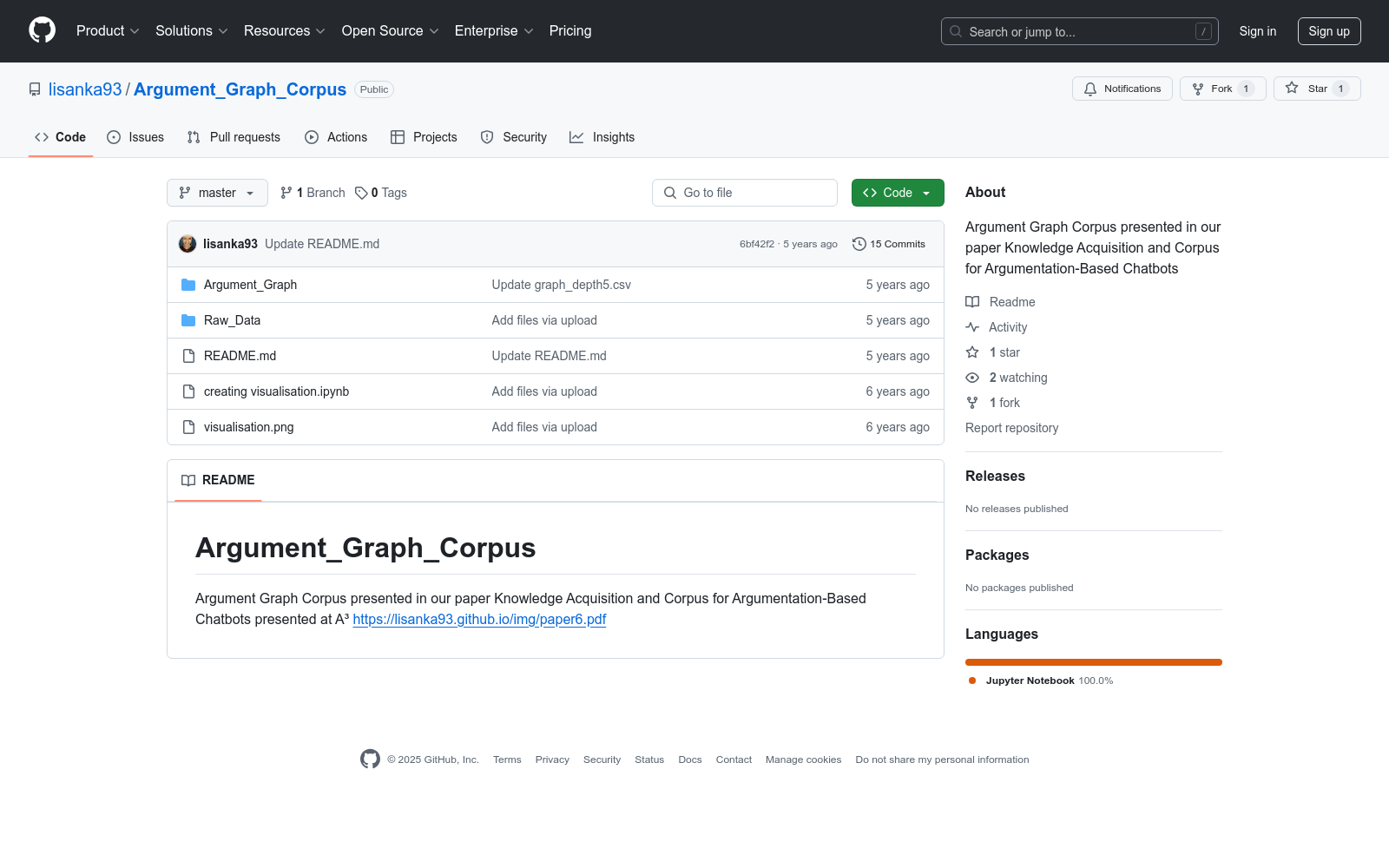This screenshot has width=1389, height=868.
Task: Open the green Code dropdown
Action: click(x=898, y=193)
